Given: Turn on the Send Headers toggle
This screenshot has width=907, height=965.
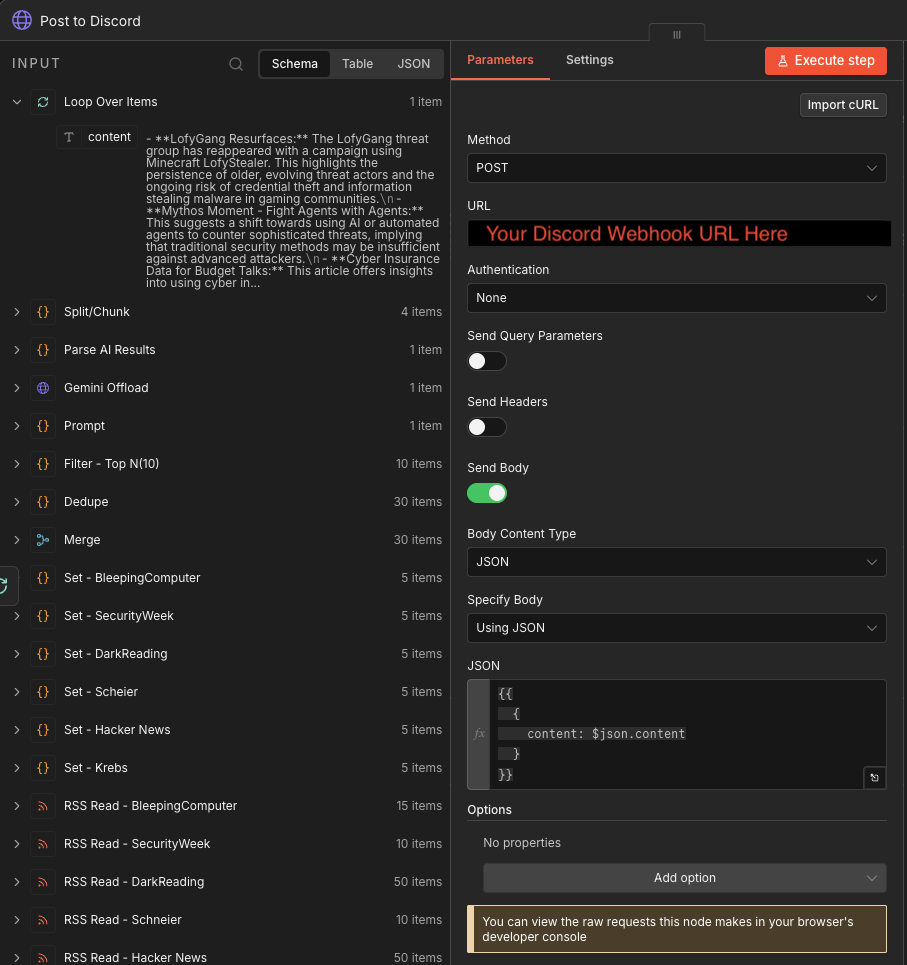Looking at the screenshot, I should pos(486,427).
